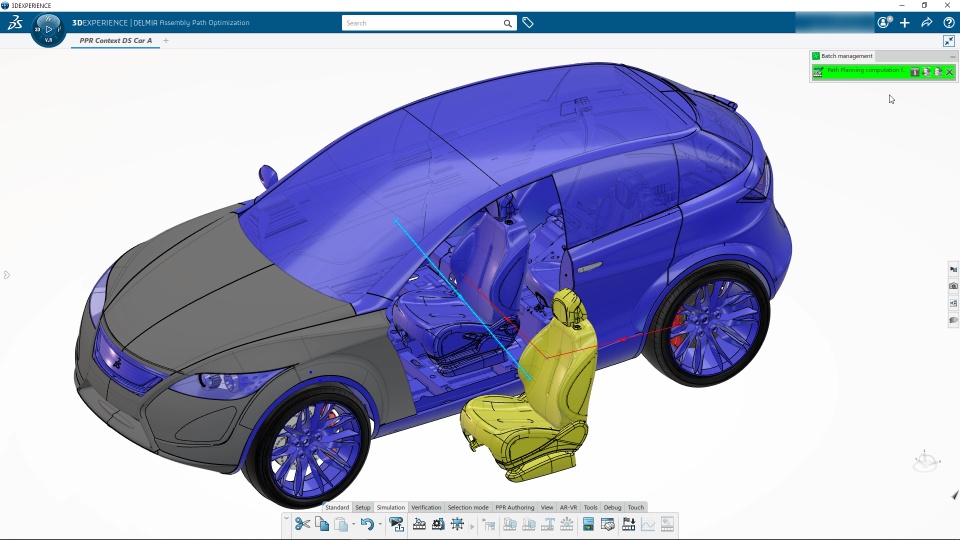
Task: Click the collapse view arrows icon
Action: click(949, 41)
